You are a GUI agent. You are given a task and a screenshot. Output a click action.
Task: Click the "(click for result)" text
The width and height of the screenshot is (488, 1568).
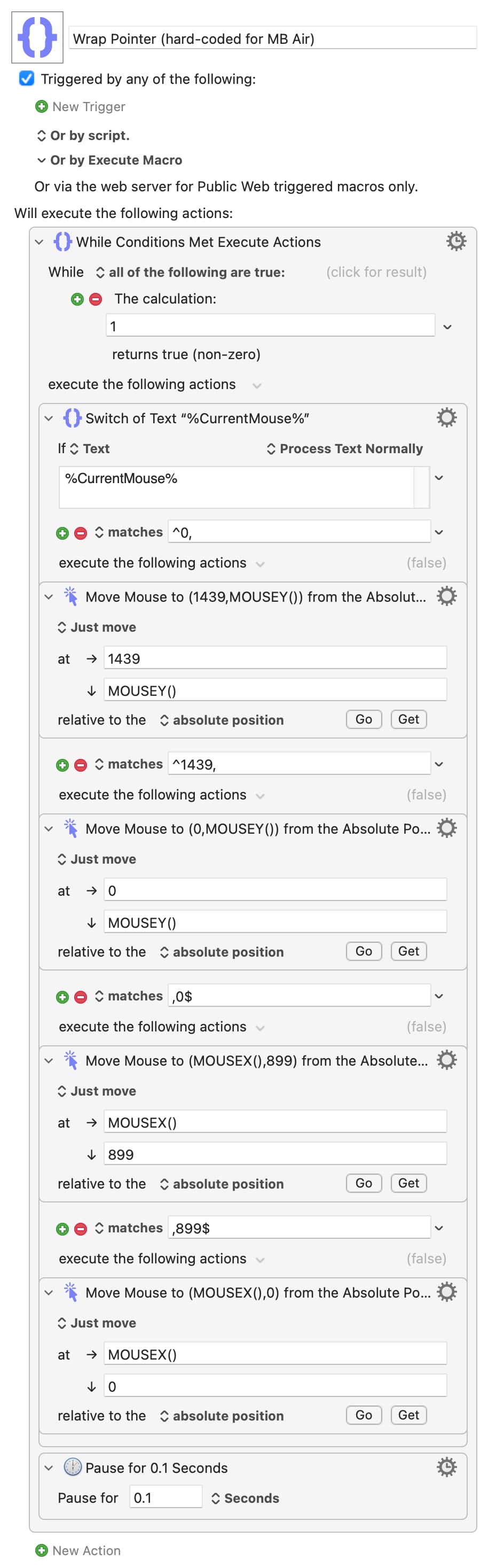[375, 272]
